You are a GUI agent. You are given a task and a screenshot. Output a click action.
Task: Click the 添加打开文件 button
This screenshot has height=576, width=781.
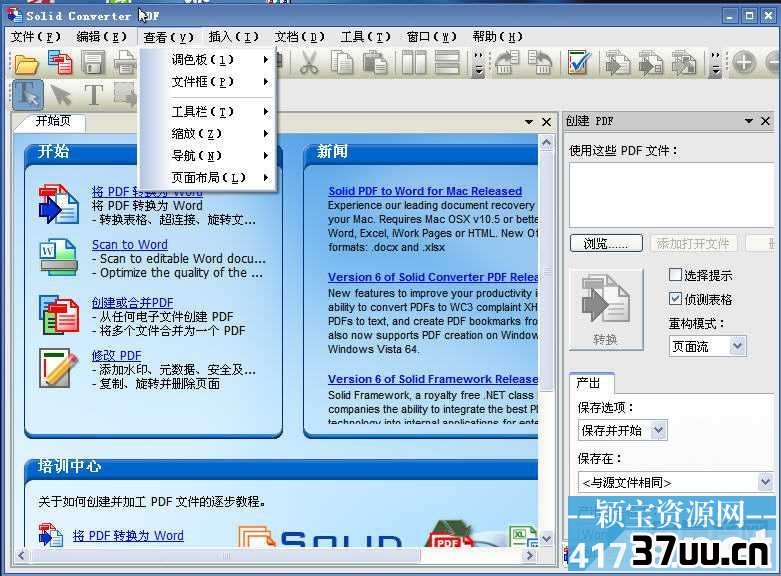tap(693, 244)
